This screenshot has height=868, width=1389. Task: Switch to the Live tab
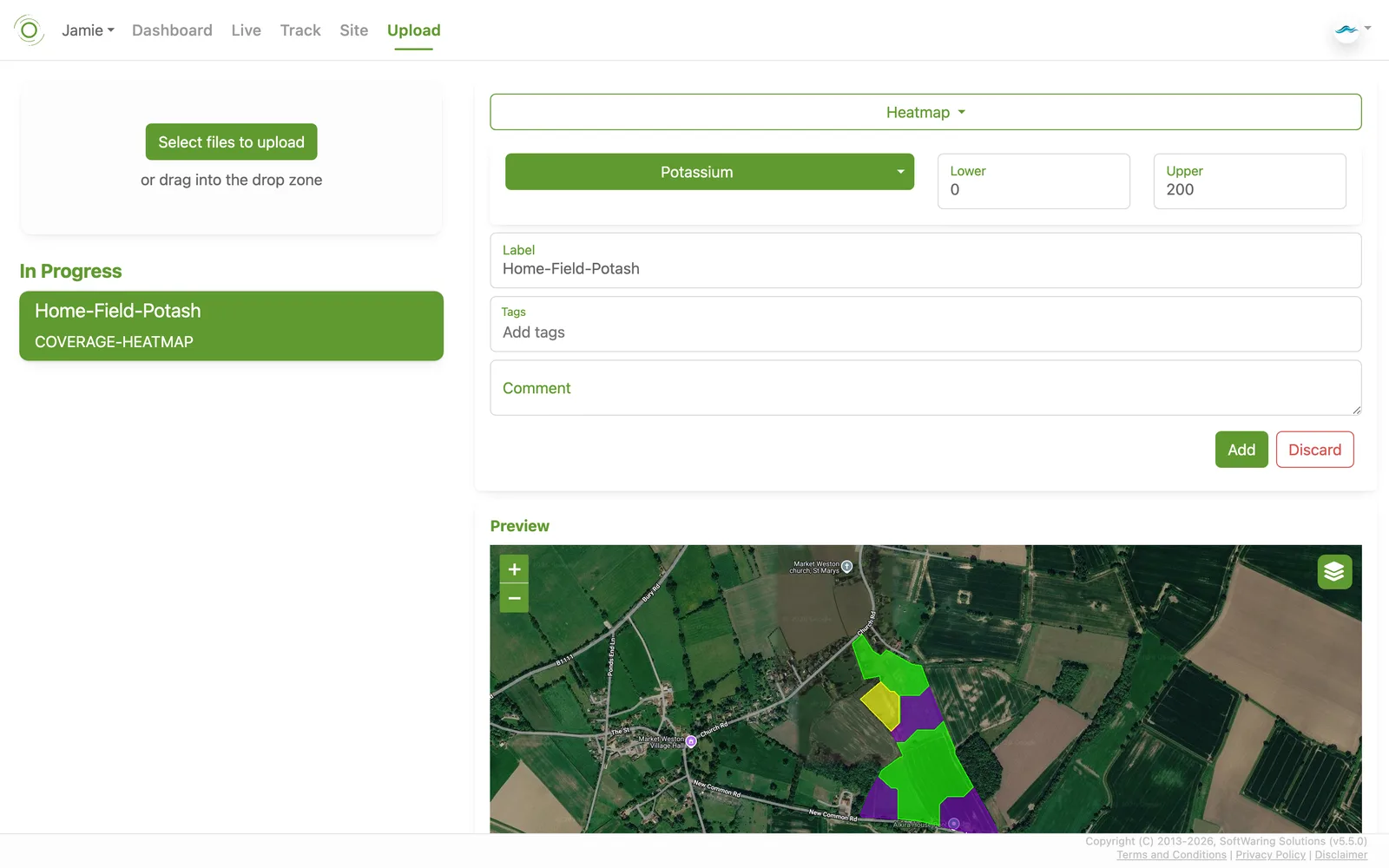(x=246, y=30)
